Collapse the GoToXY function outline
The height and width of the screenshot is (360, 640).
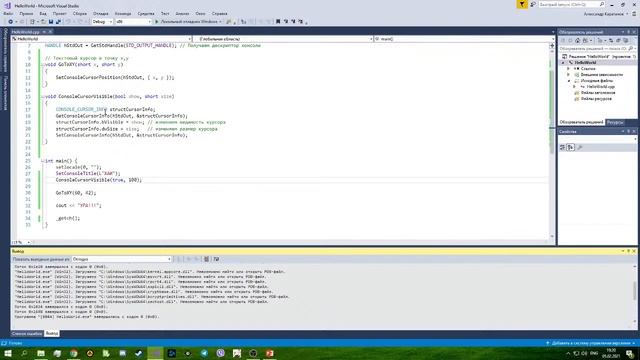coord(42,64)
